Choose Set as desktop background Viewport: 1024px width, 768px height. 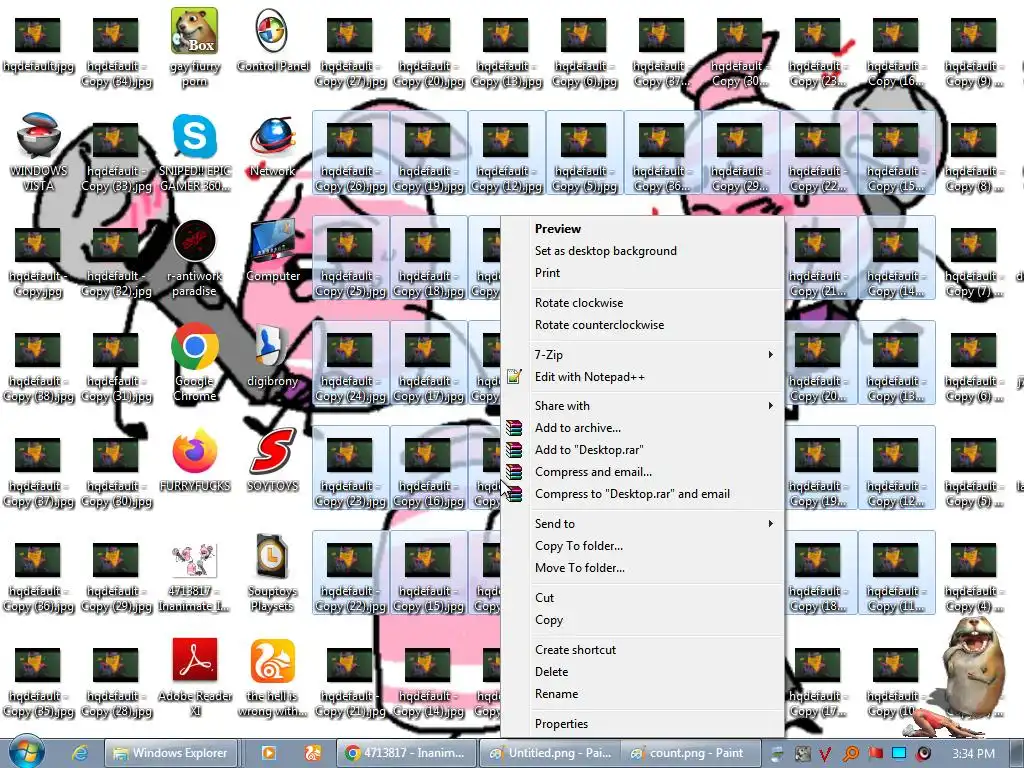point(643,251)
